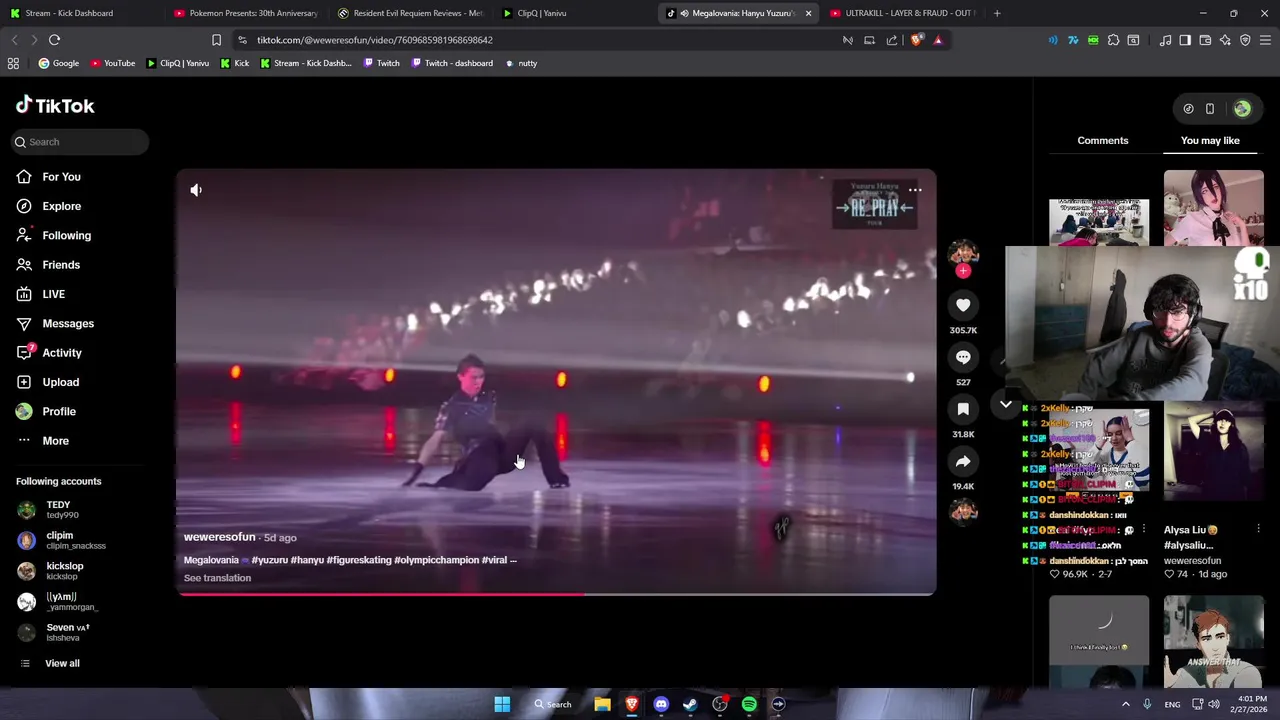Click the sound disc avatar below share
The image size is (1280, 720).
tap(963, 511)
